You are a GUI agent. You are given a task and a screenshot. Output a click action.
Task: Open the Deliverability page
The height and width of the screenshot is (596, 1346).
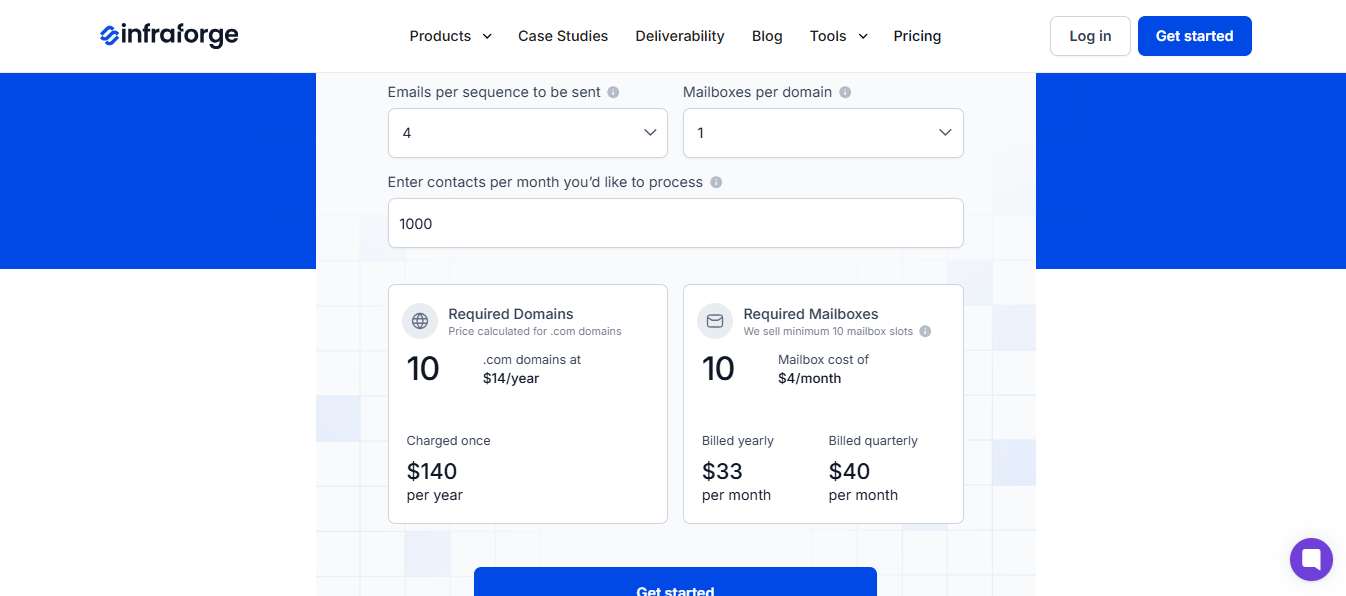click(x=680, y=36)
